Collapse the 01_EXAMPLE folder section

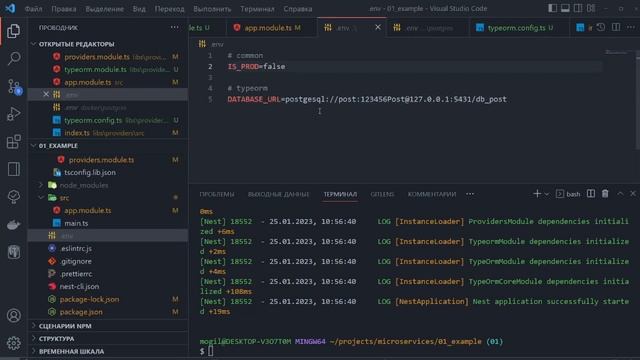108,146
